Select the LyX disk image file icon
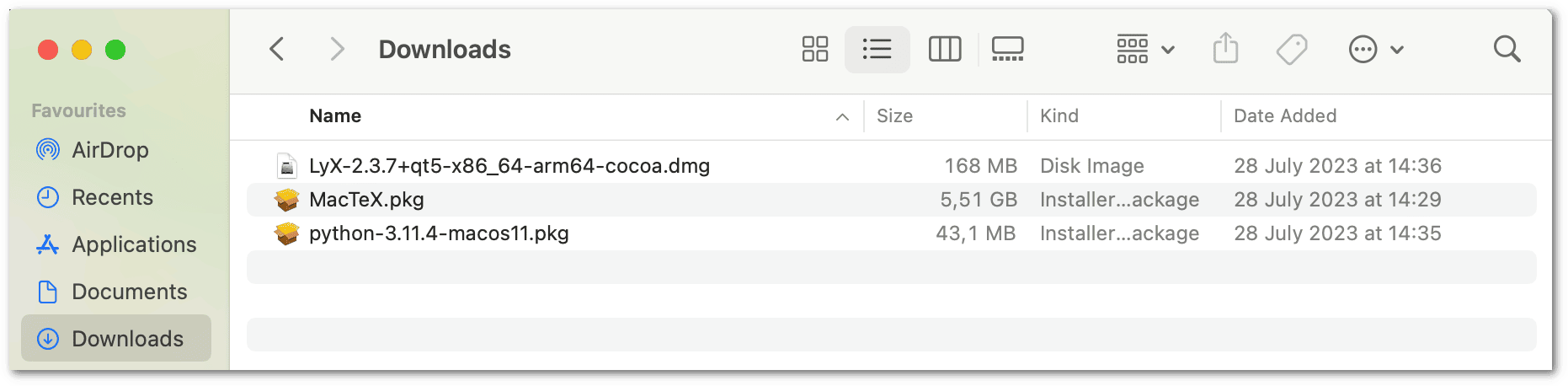This screenshot has height=386, width=1568. click(x=287, y=166)
